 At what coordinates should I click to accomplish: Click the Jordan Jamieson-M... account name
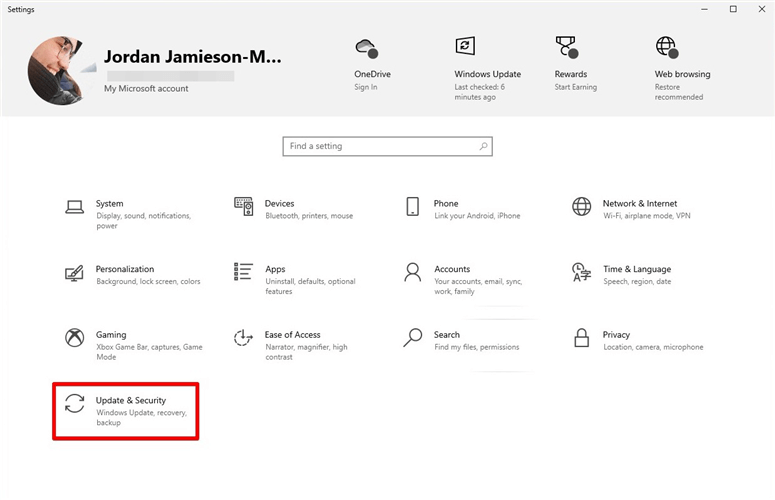(193, 57)
